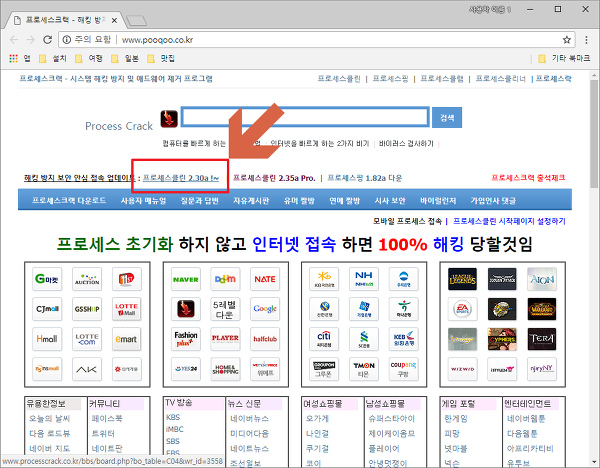Click 프로세스핑 1.82a 다운 link
Viewport: 600px width, 468px height.
click(x=365, y=178)
